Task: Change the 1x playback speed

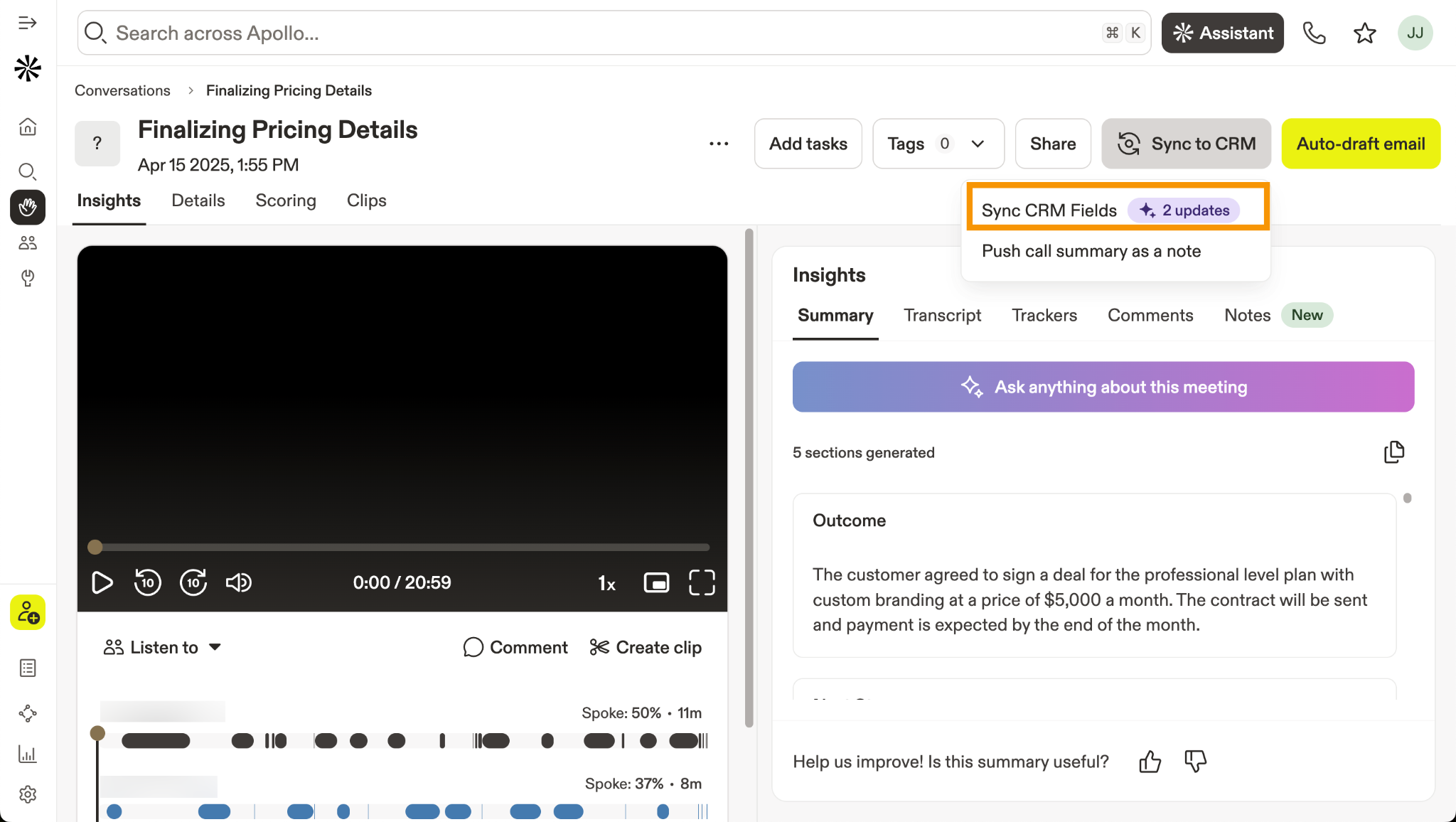Action: click(x=606, y=584)
